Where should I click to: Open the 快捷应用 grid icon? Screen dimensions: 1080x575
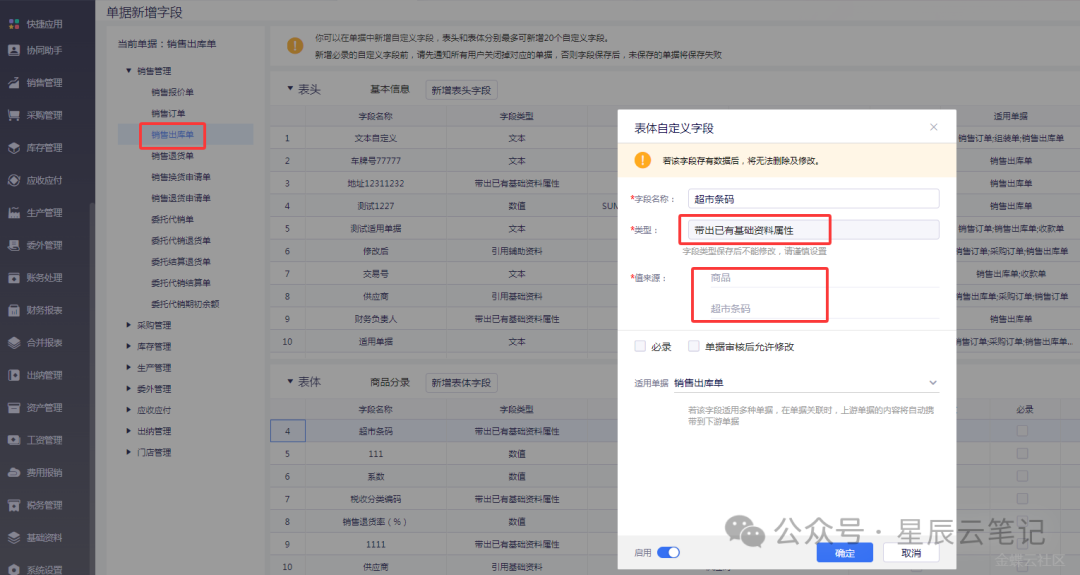click(x=14, y=22)
